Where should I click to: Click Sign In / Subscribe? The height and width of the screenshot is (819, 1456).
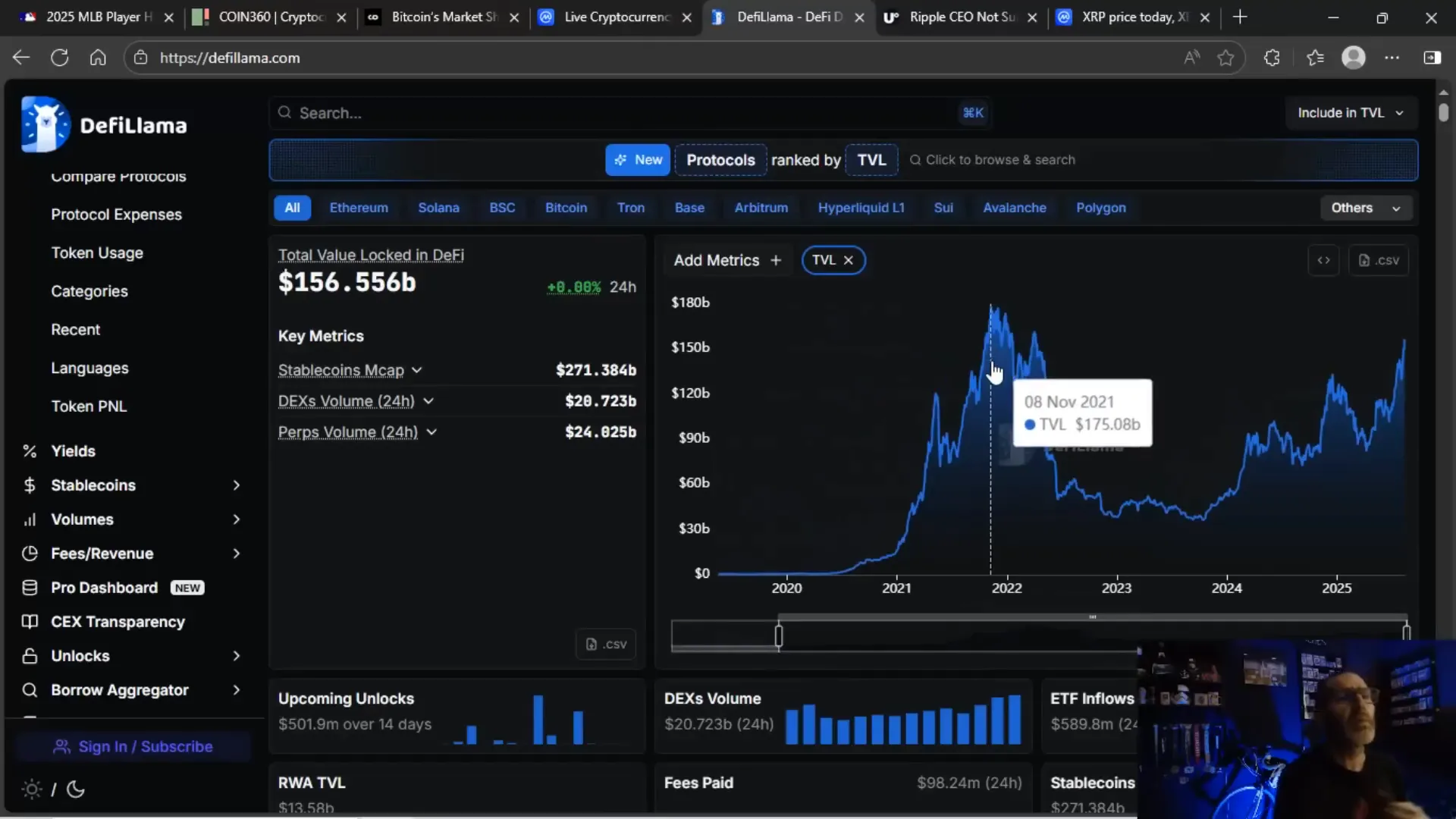click(133, 747)
